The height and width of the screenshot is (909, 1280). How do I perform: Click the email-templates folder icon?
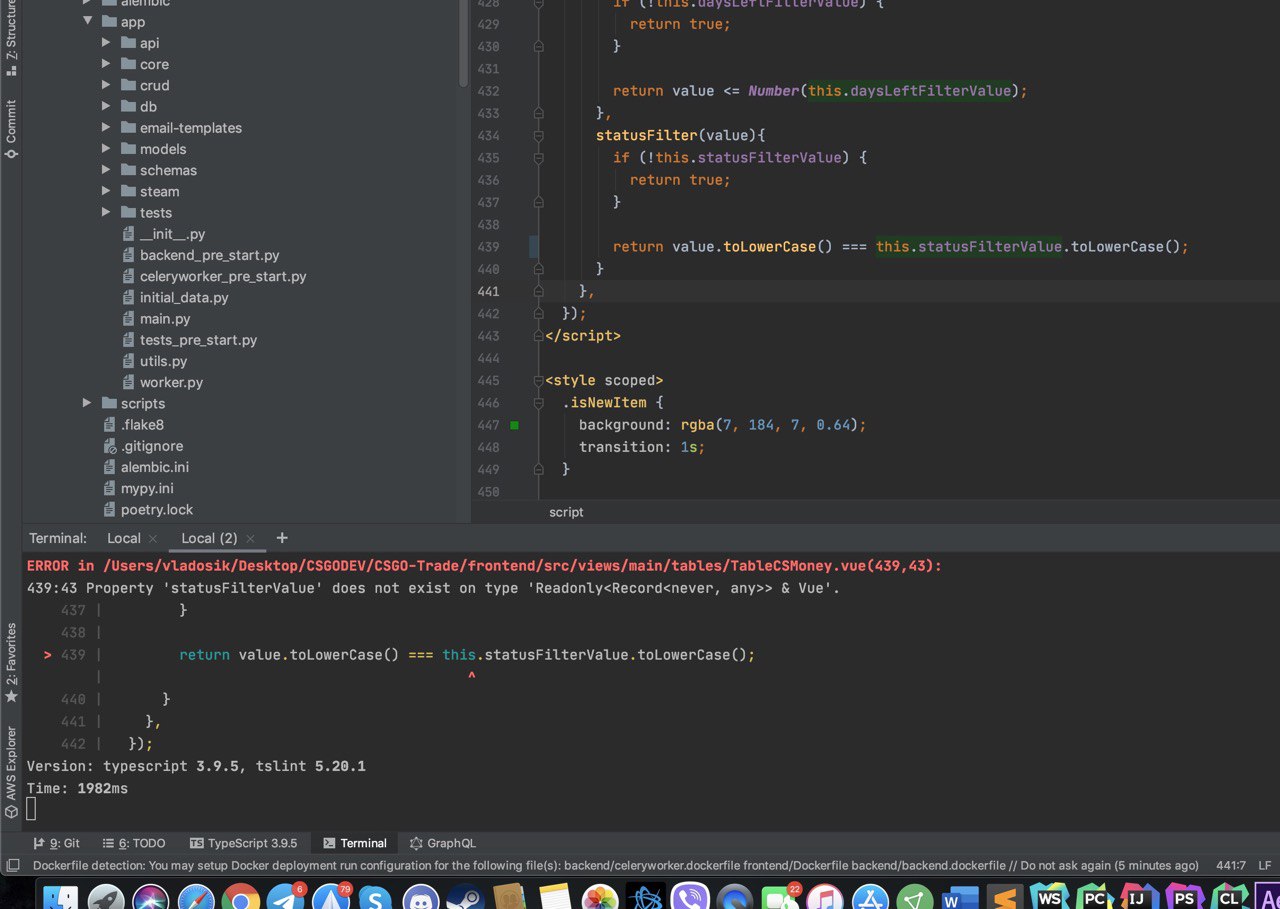click(129, 128)
